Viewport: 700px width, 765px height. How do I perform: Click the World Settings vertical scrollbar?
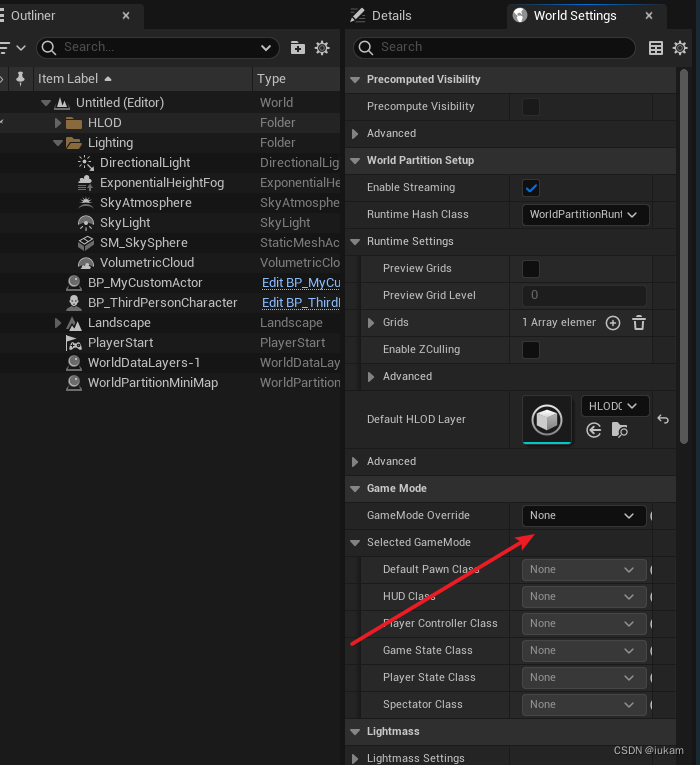click(x=684, y=256)
